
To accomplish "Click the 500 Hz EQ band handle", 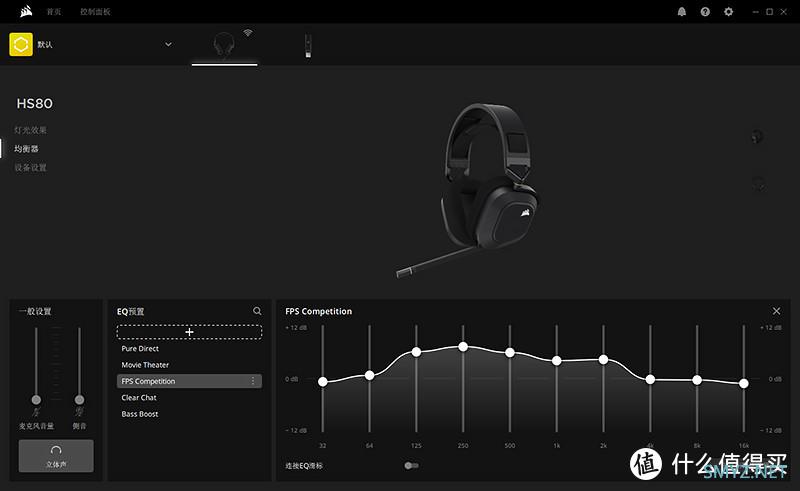I will click(510, 352).
